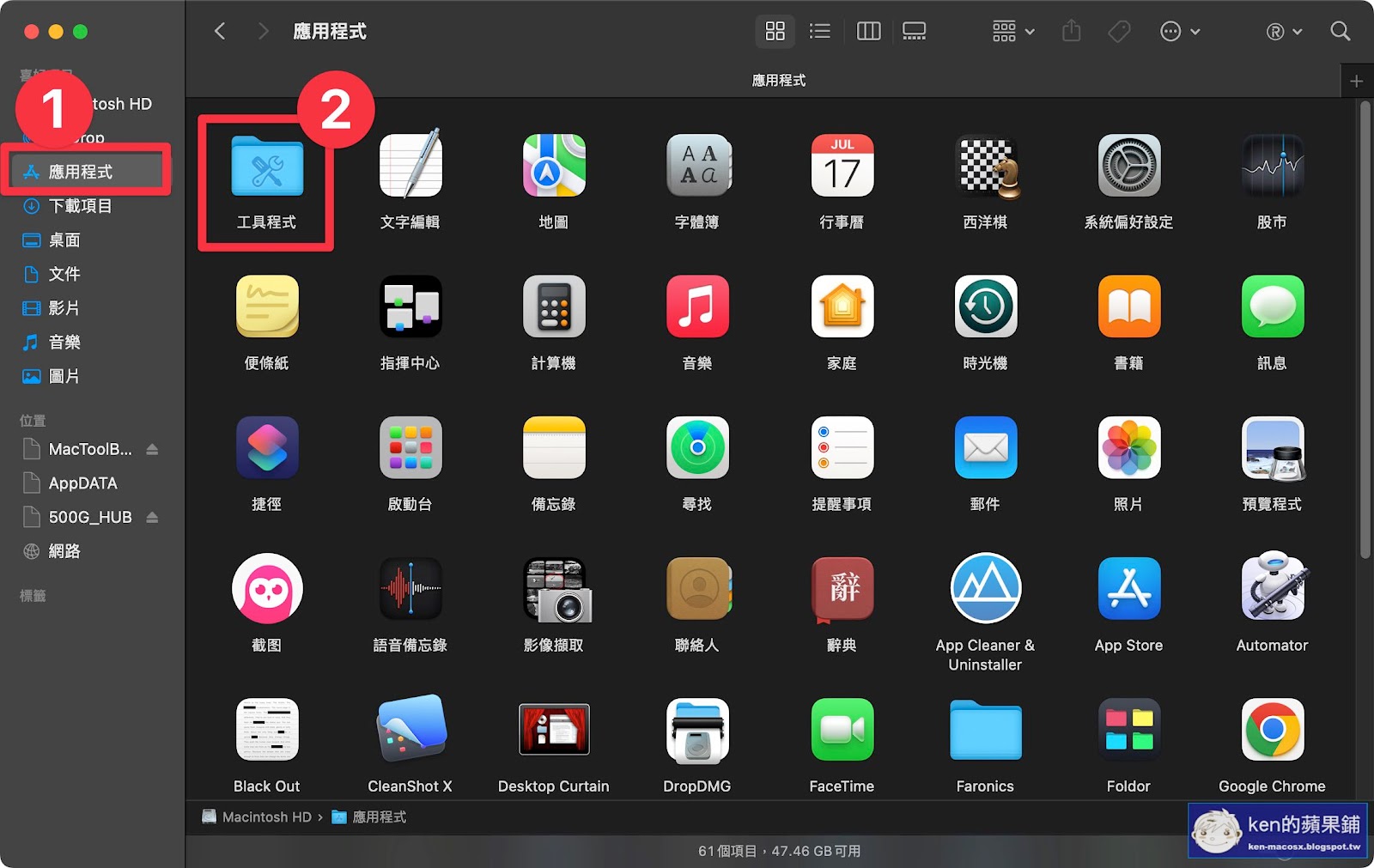The image size is (1374, 868).
Task: Open the registered-symbol toolbar dropdown
Action: pos(1284,32)
